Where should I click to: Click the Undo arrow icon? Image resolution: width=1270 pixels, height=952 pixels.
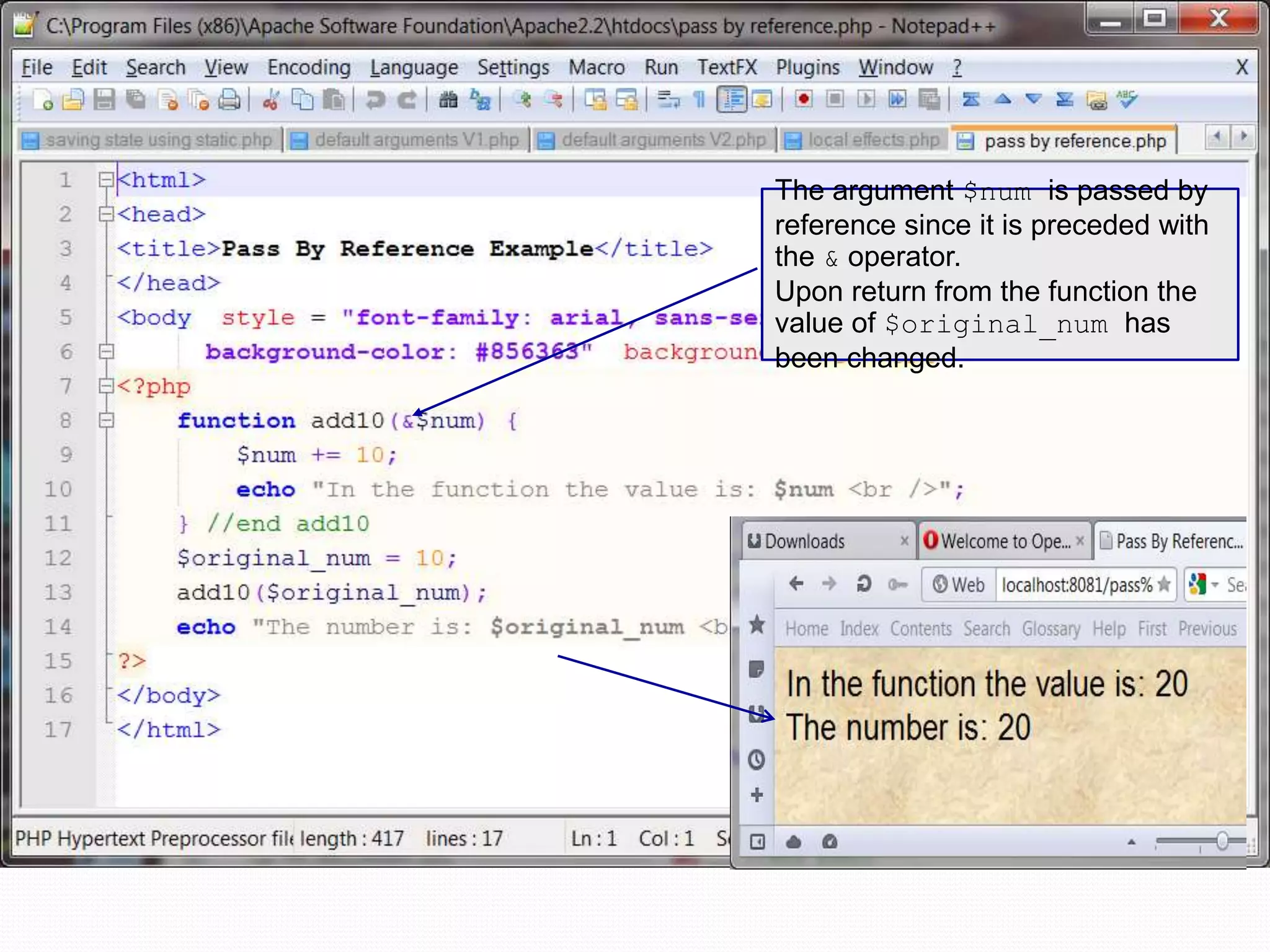(375, 100)
